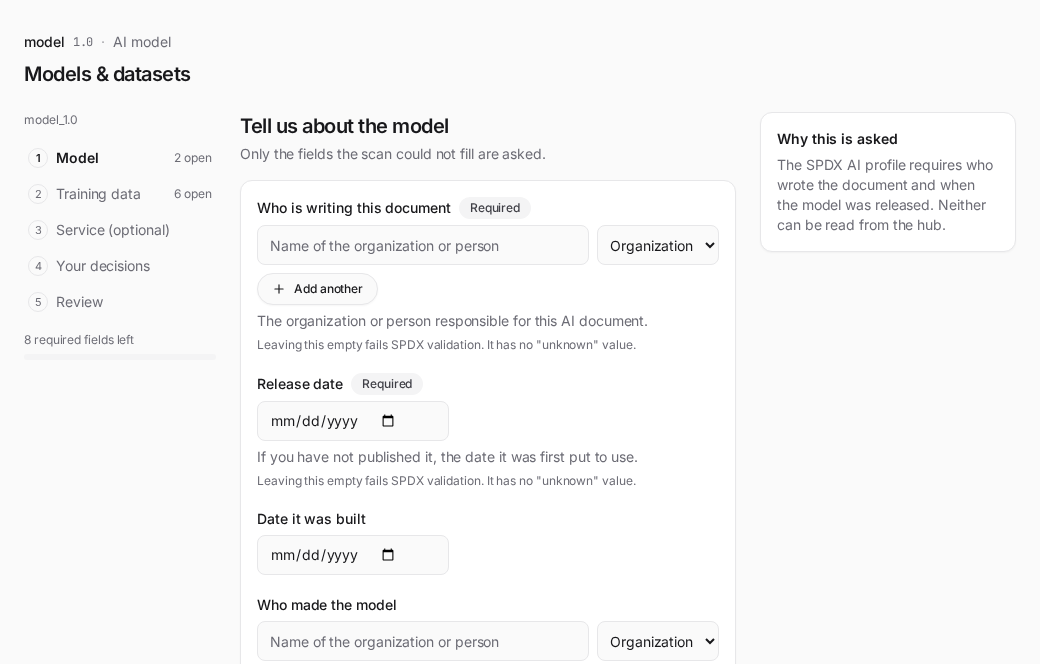
Task: Go to the Training data step
Action: (x=120, y=194)
